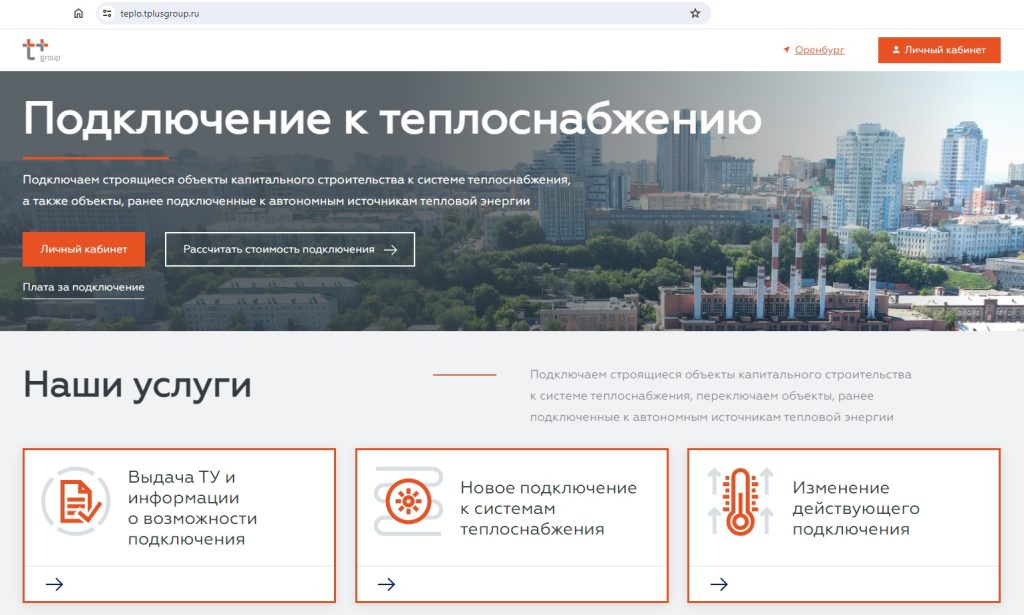The height and width of the screenshot is (615, 1024).
Task: Open Изменение действующего подключения title
Action: click(x=855, y=508)
